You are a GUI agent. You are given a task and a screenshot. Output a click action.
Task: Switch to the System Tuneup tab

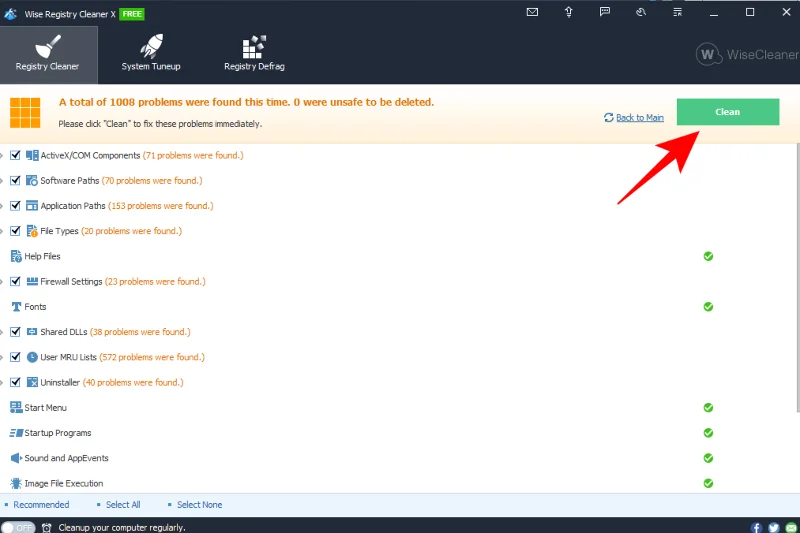tap(150, 54)
